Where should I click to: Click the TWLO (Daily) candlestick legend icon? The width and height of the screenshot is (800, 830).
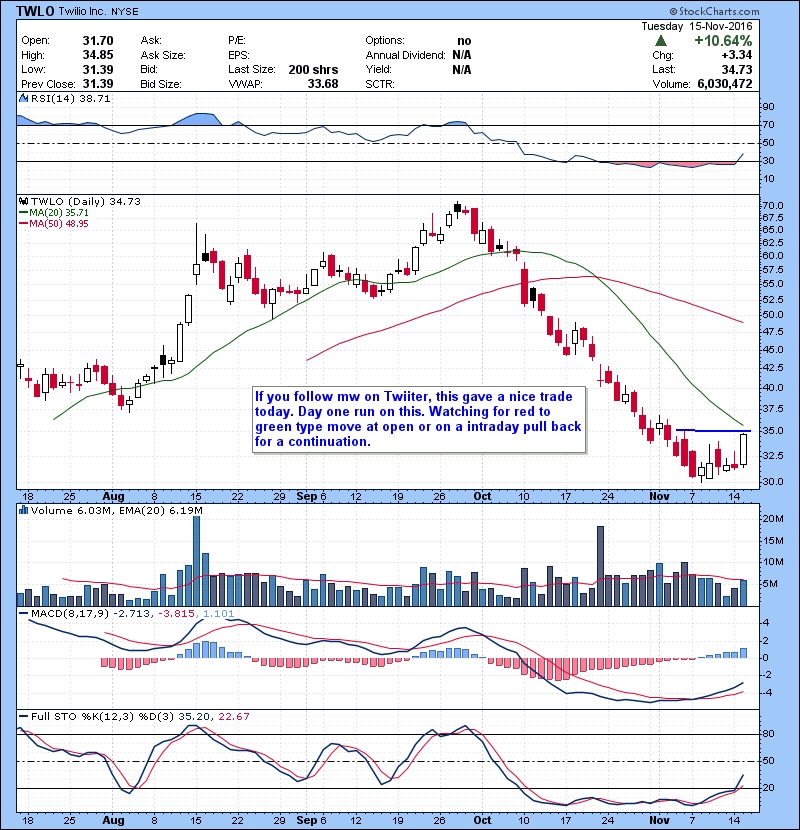23,202
